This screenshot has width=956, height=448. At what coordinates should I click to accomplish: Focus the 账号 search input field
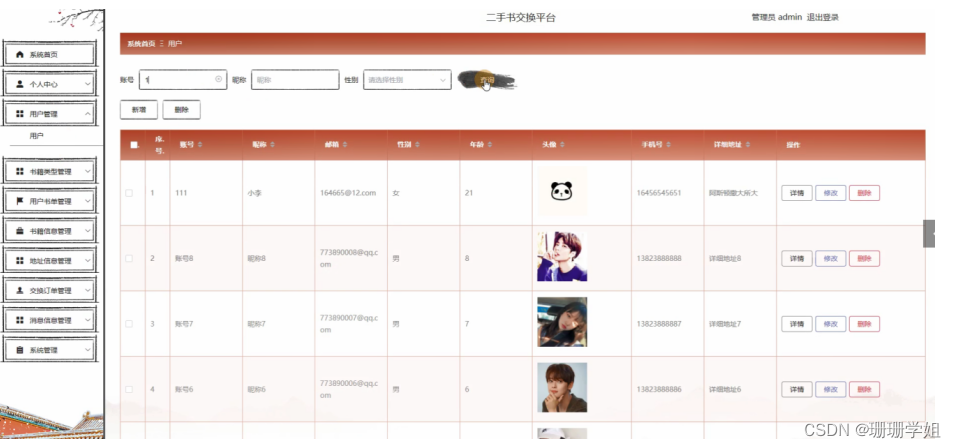183,80
